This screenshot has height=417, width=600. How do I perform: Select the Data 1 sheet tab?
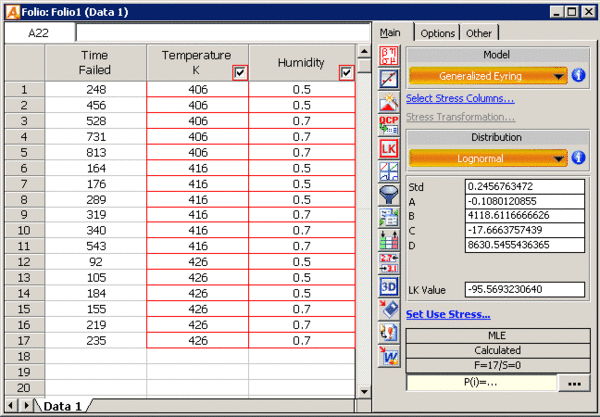click(x=62, y=406)
